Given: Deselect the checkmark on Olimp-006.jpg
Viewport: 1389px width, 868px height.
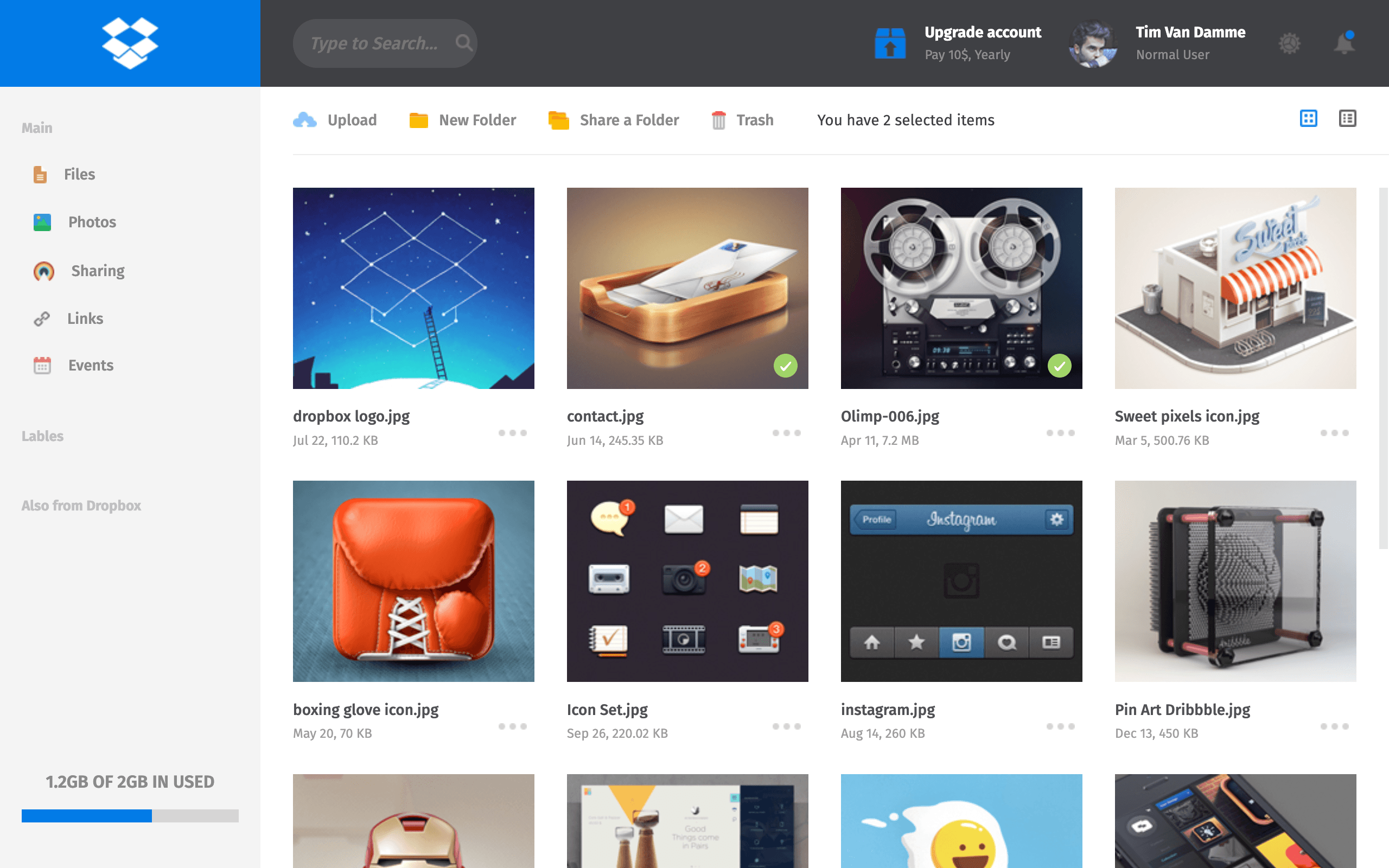Looking at the screenshot, I should coord(1059,366).
